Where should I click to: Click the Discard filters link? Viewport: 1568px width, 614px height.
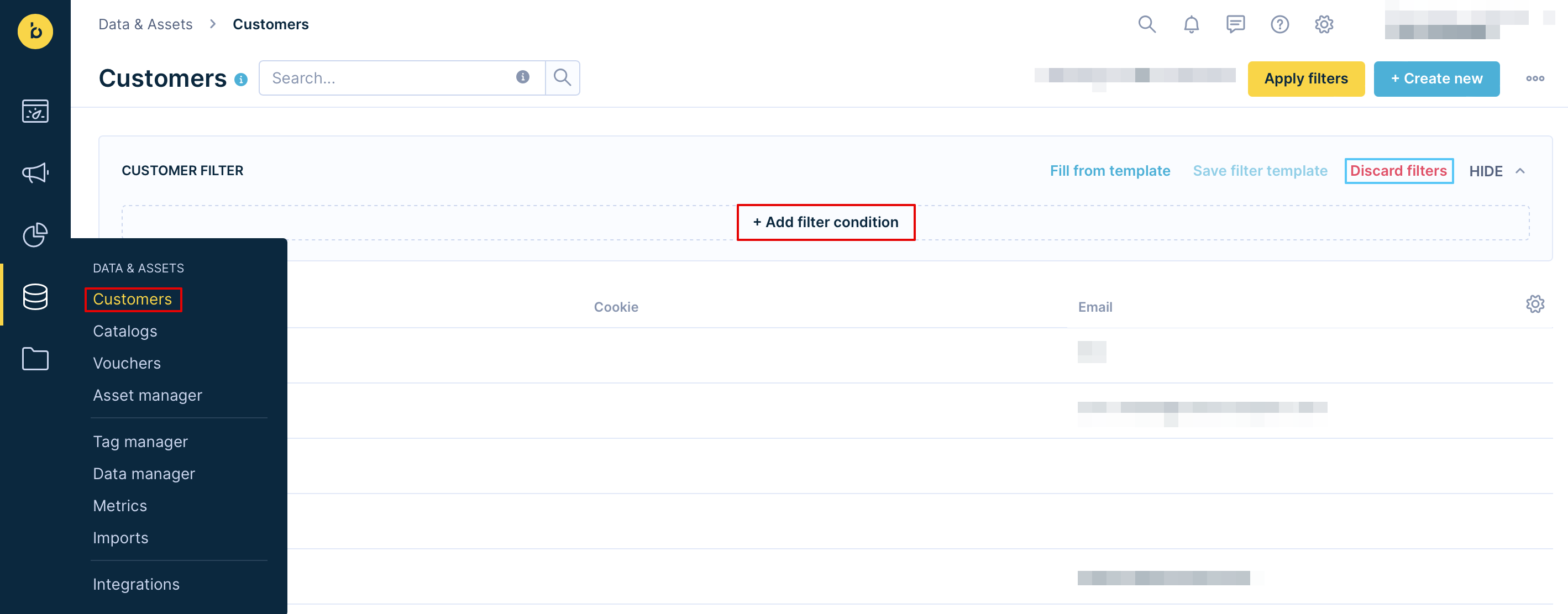1398,171
